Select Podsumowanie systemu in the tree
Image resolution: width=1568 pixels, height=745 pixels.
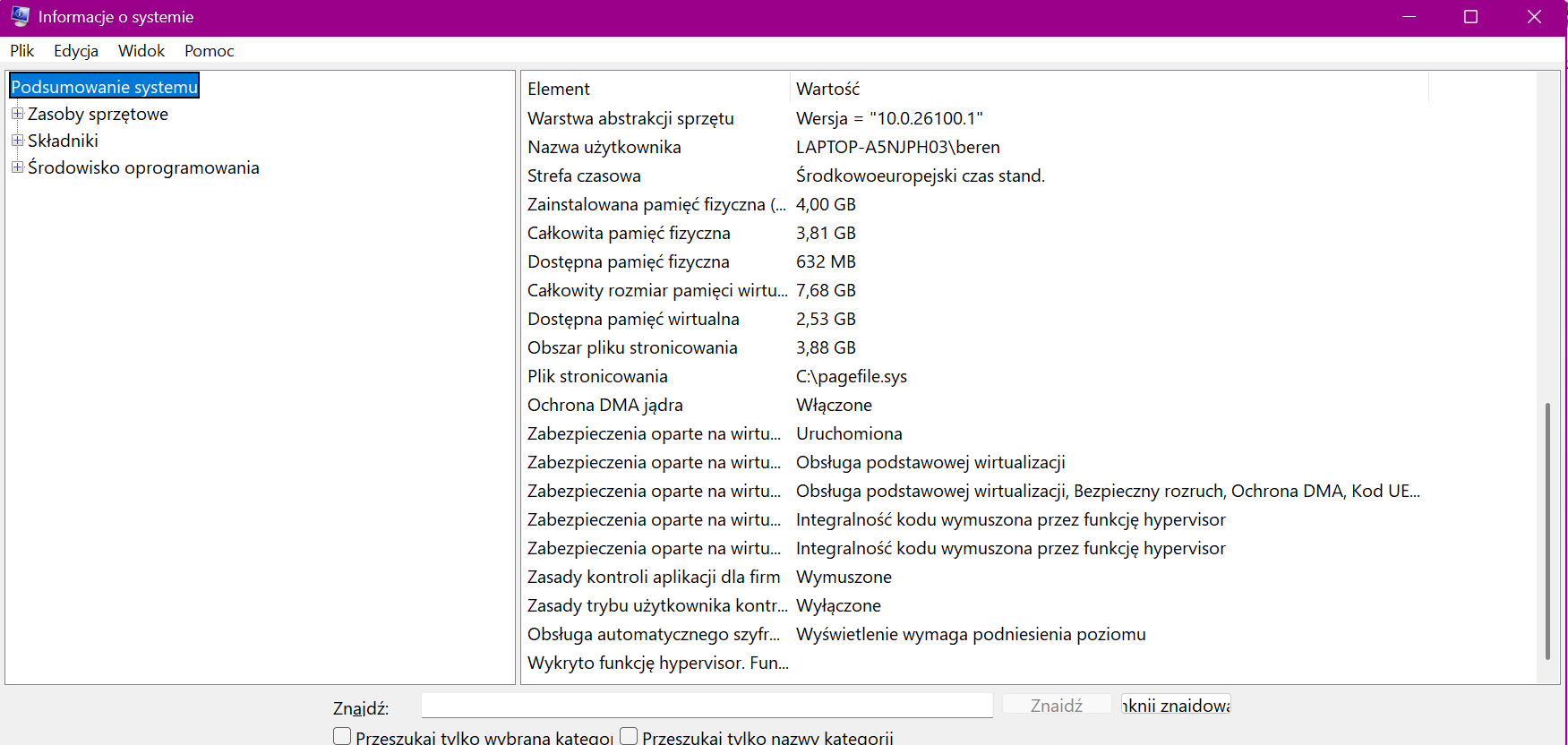click(104, 86)
